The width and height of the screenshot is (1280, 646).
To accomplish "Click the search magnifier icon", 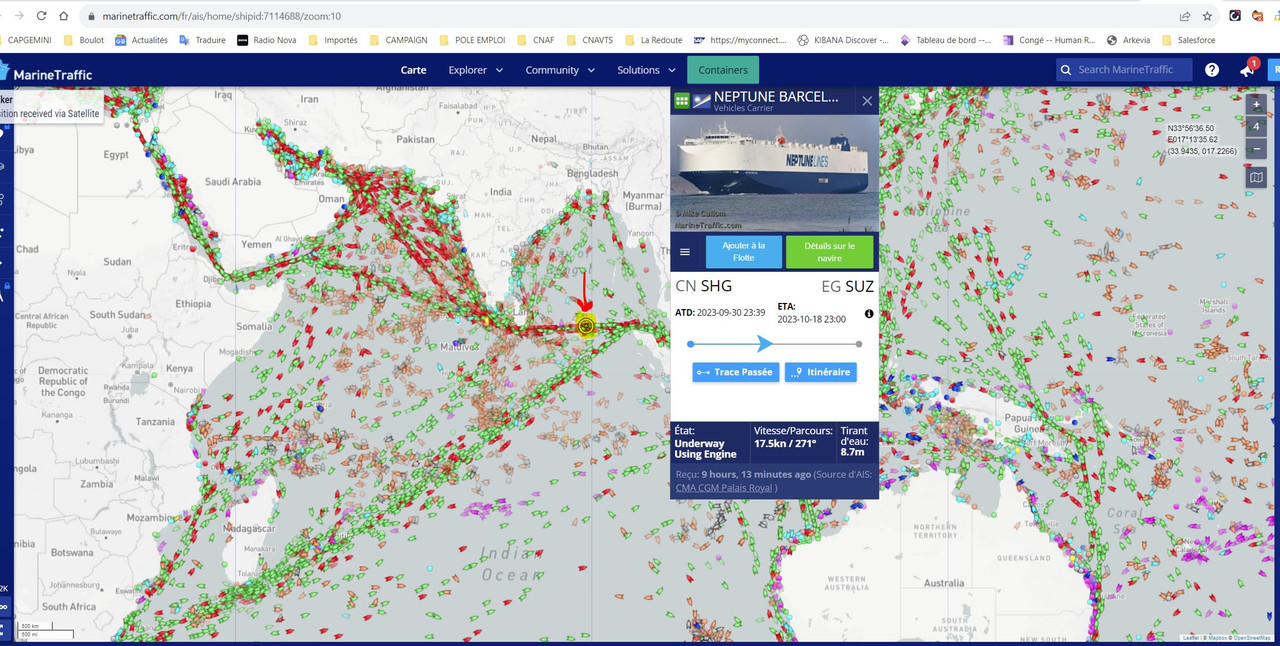I will (1067, 69).
